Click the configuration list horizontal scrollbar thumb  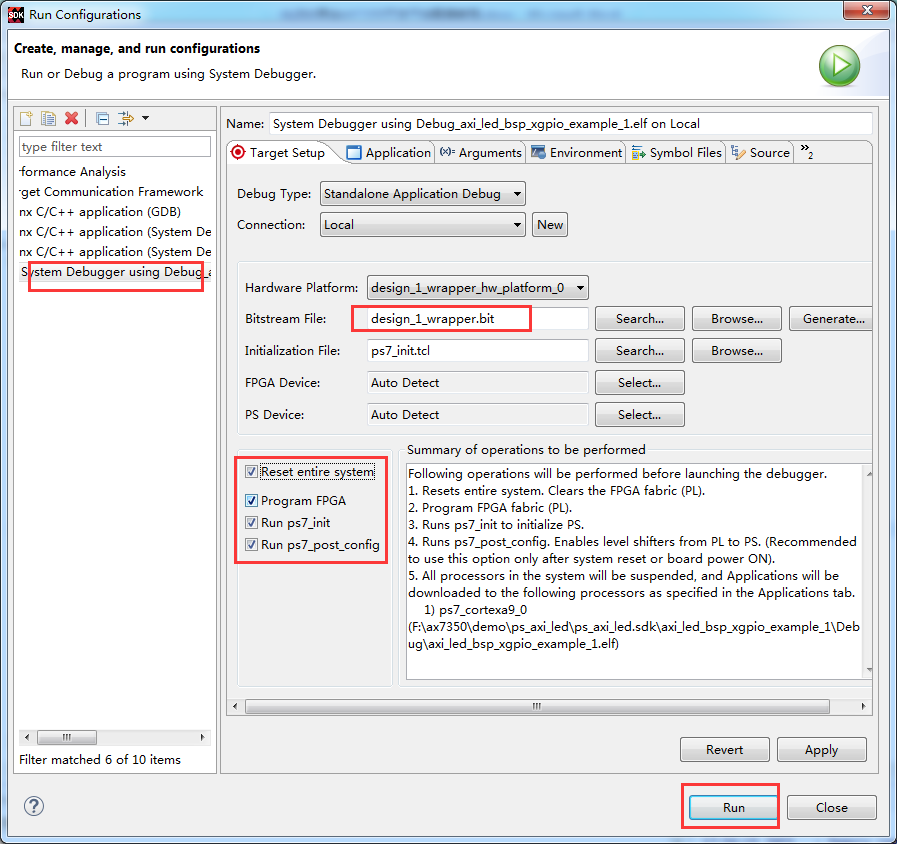coord(67,737)
